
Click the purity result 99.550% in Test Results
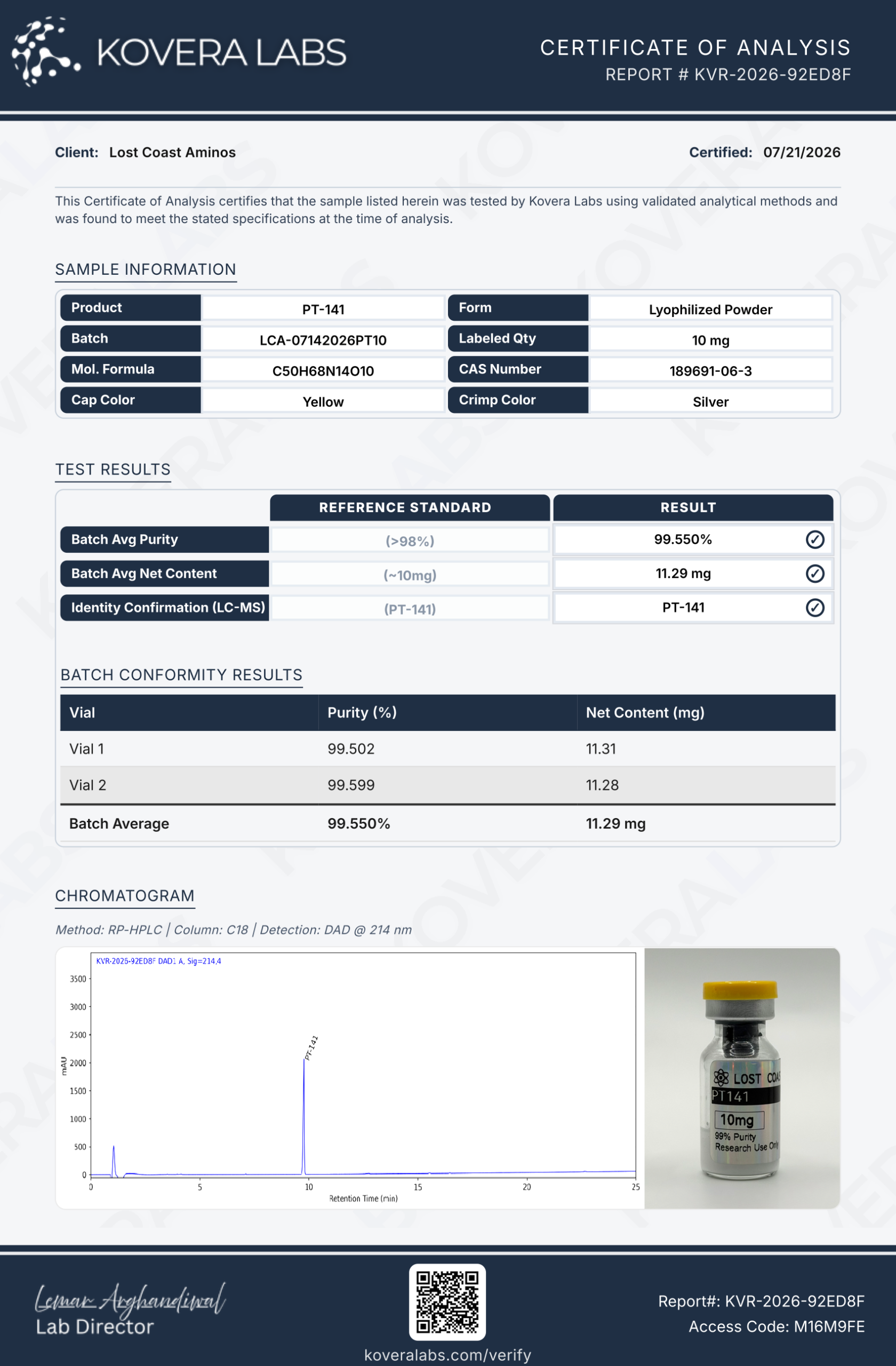click(683, 539)
